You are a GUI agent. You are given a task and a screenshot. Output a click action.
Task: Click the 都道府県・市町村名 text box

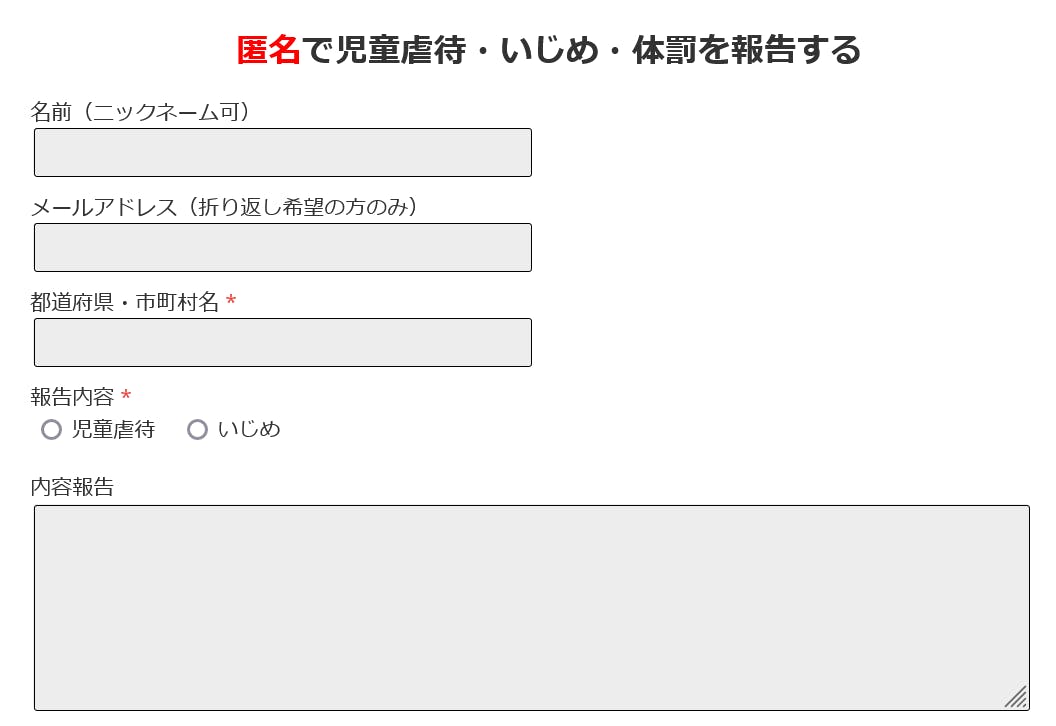(x=282, y=343)
